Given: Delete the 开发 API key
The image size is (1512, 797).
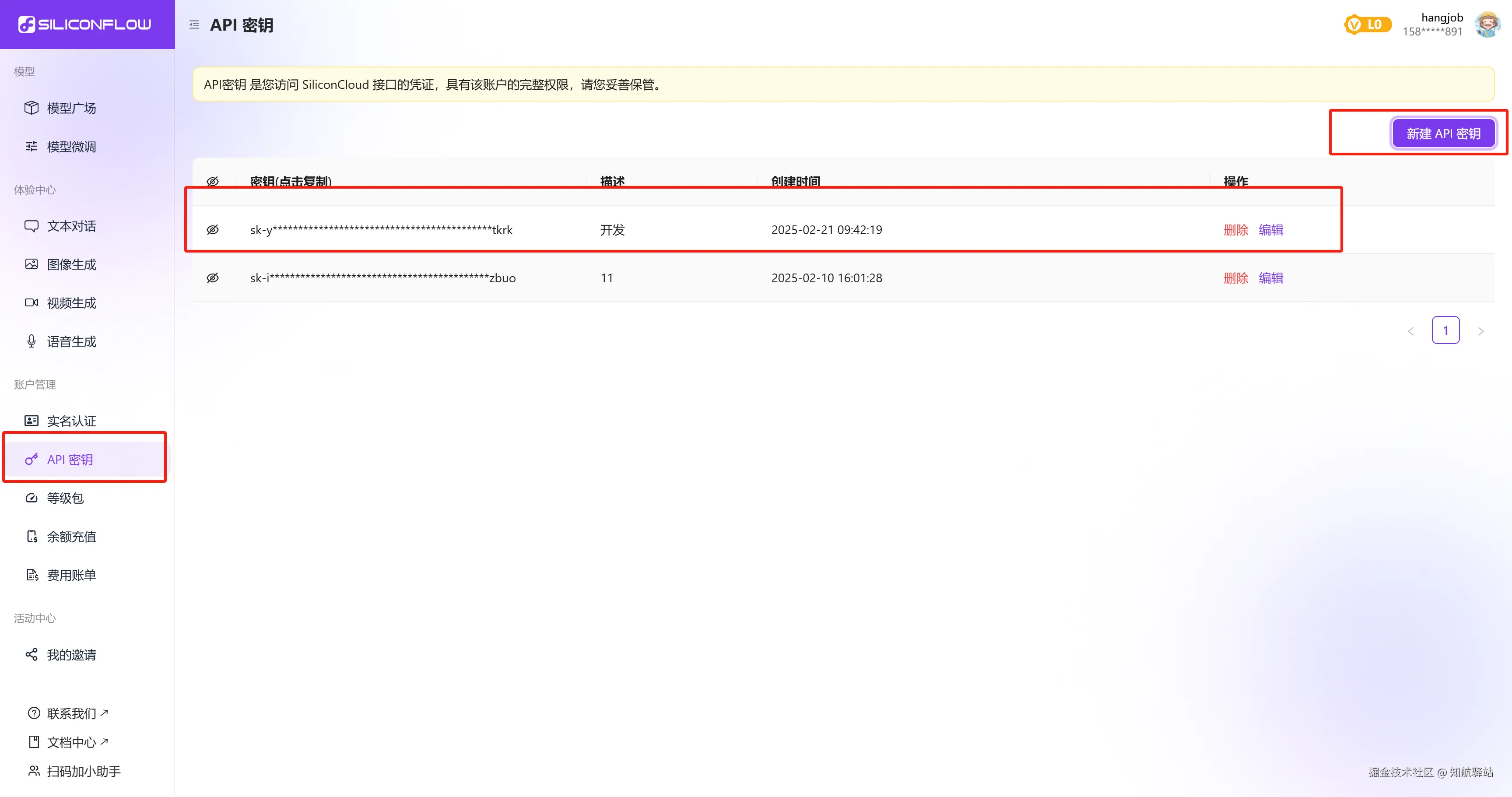Looking at the screenshot, I should [1235, 230].
